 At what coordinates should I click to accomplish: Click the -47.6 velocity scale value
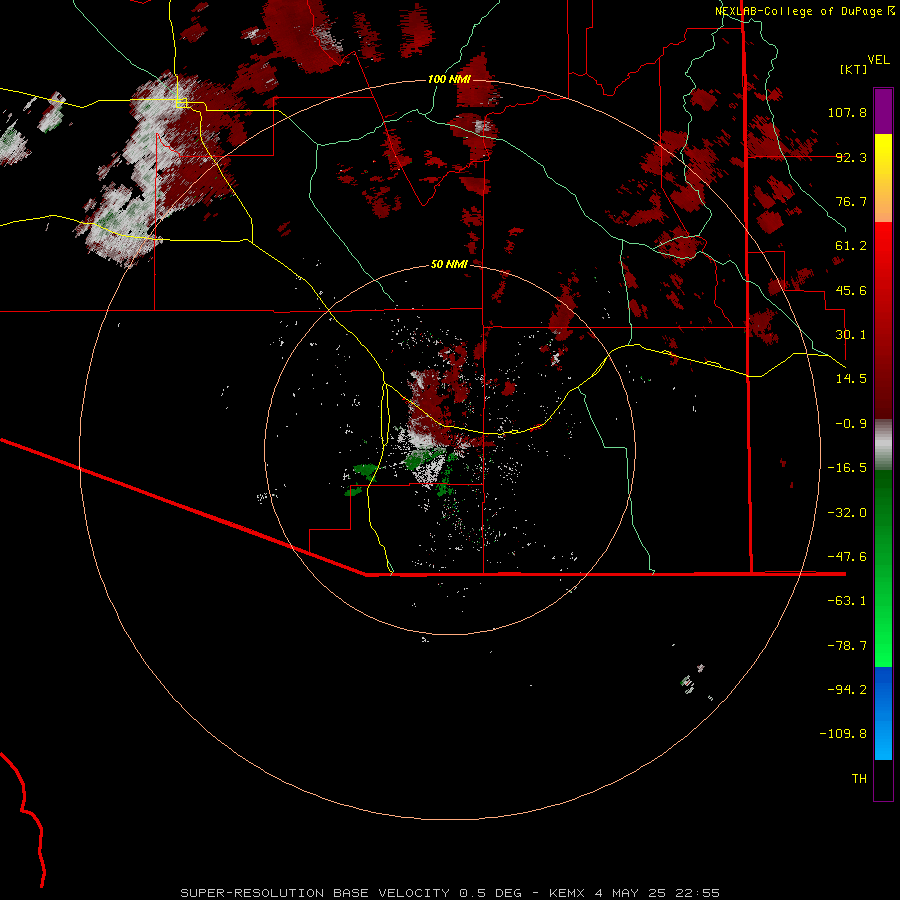pos(847,557)
